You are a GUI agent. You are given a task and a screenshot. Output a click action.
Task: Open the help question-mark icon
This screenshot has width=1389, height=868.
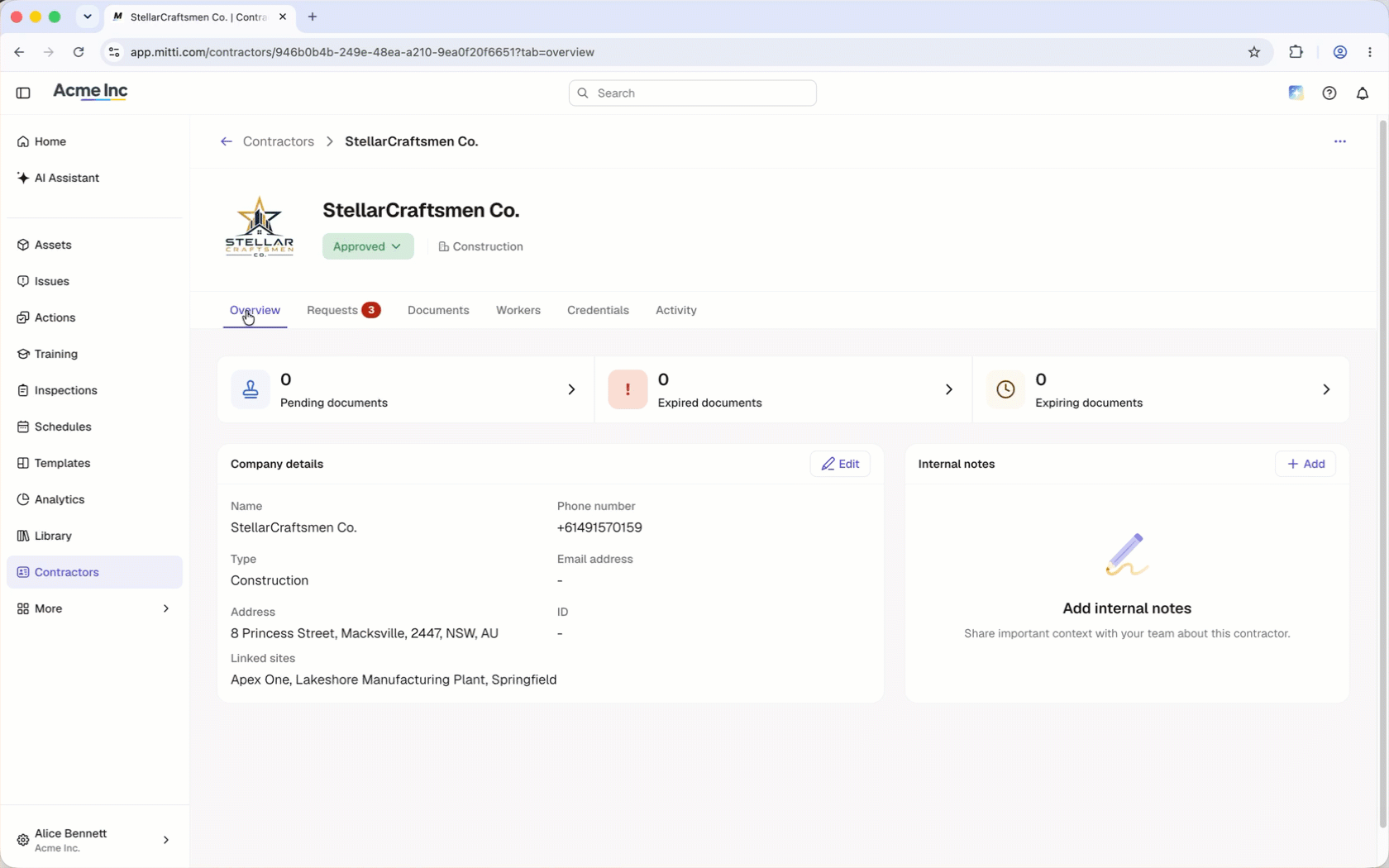1329,93
